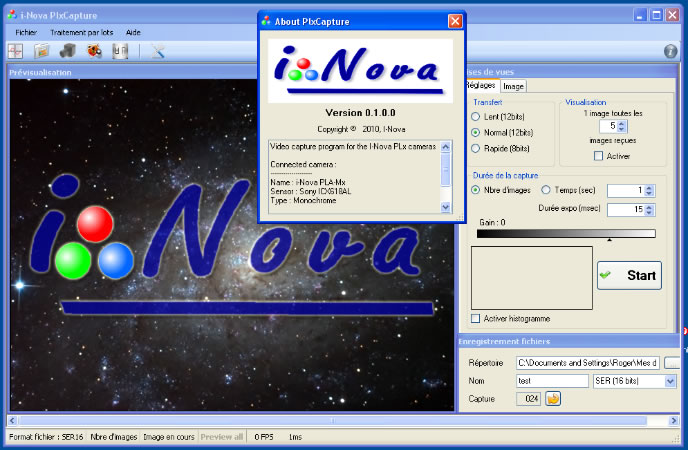Viewport: 688px width, 450px height.
Task: Click the orange arrow icon beside Capture counter
Action: point(553,399)
